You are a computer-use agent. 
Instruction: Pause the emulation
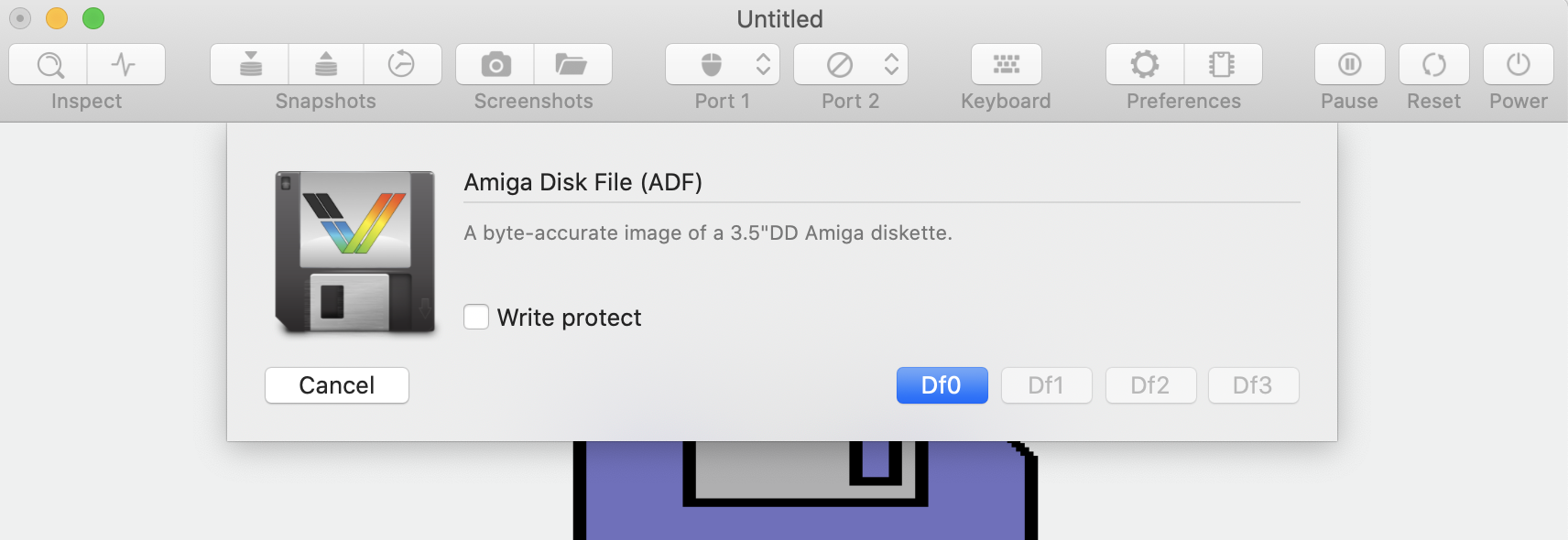pos(1348,64)
